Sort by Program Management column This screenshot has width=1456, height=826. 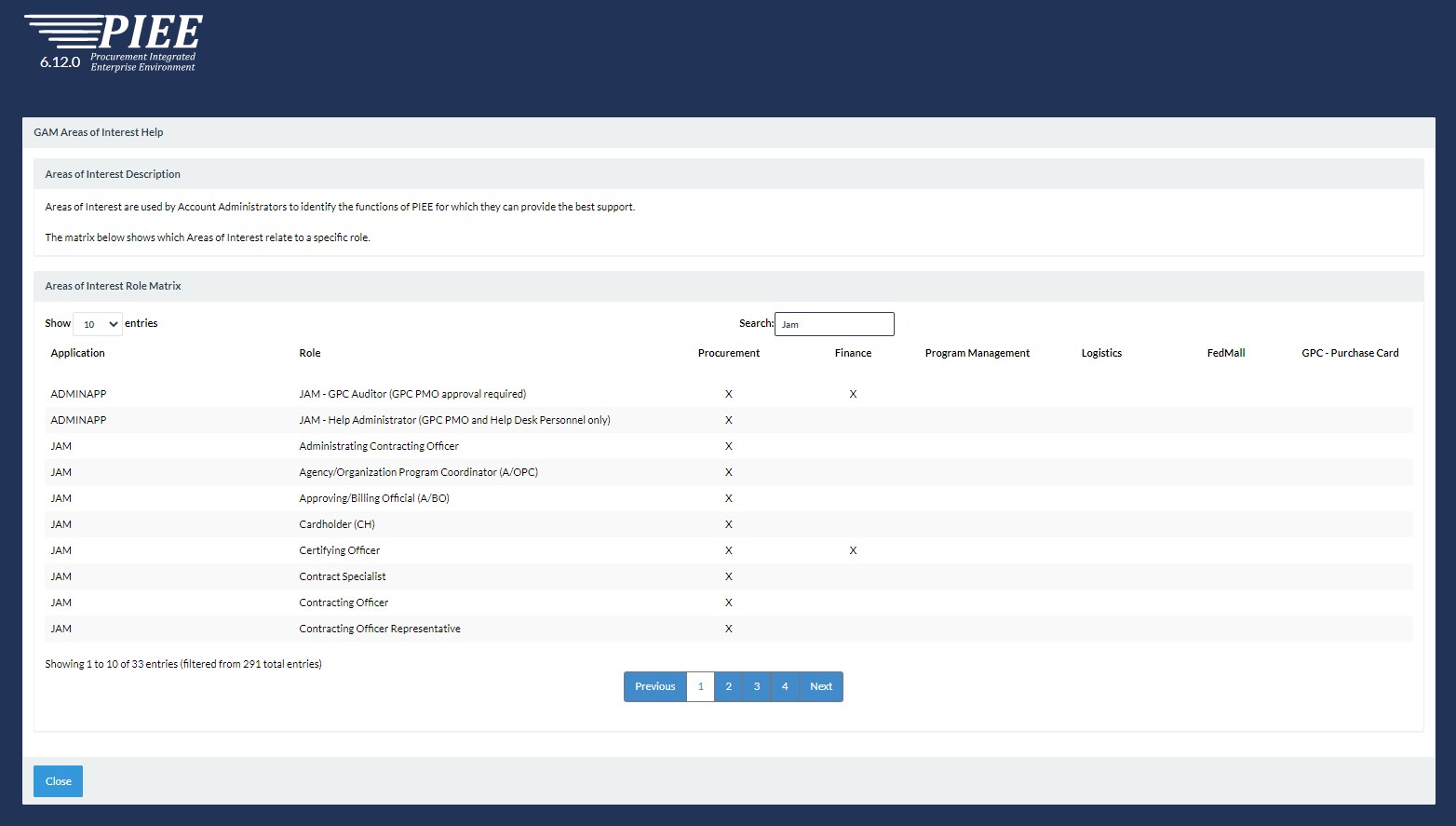pyautogui.click(x=977, y=353)
